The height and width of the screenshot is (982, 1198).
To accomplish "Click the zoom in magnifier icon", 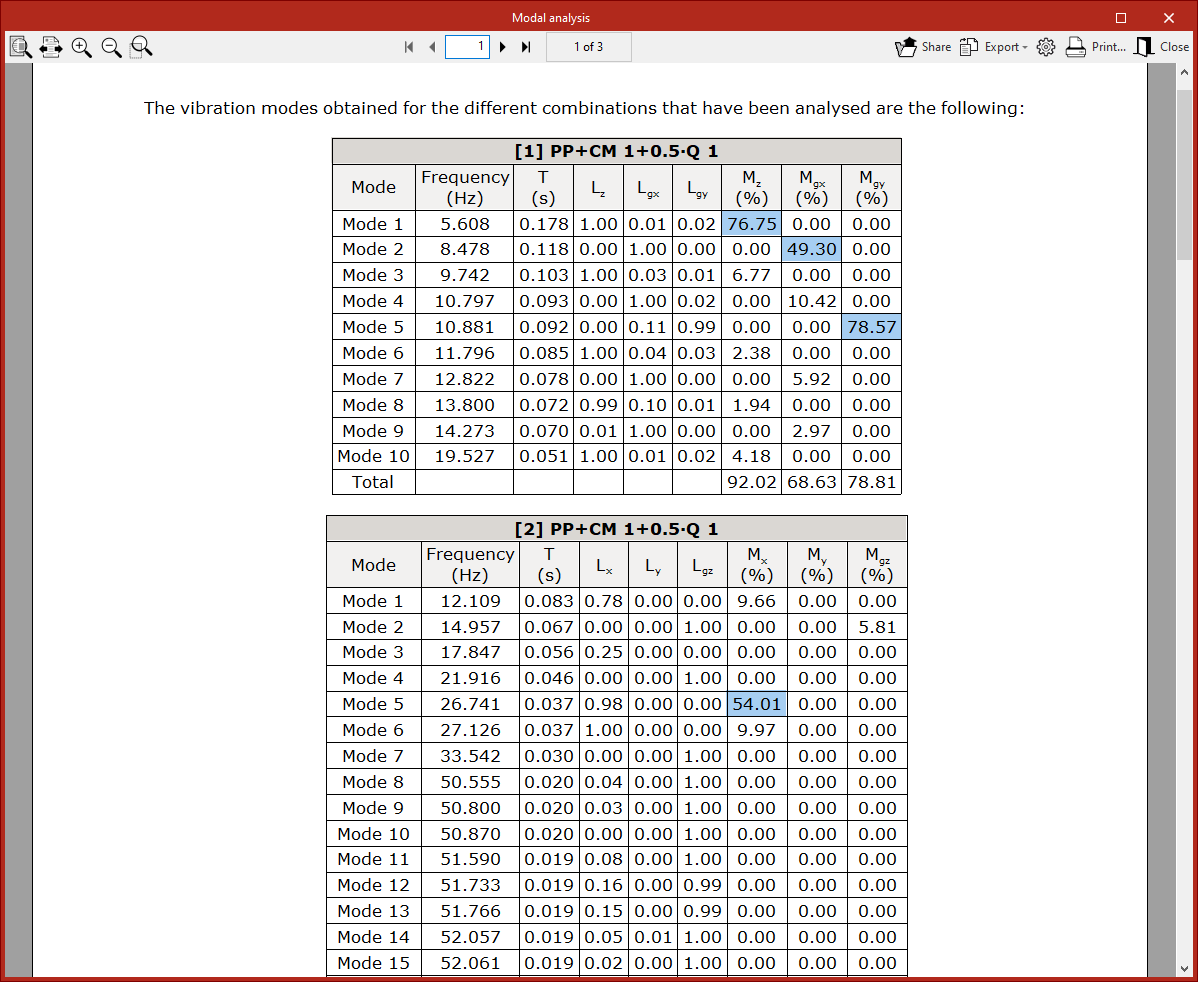I will pyautogui.click(x=82, y=47).
